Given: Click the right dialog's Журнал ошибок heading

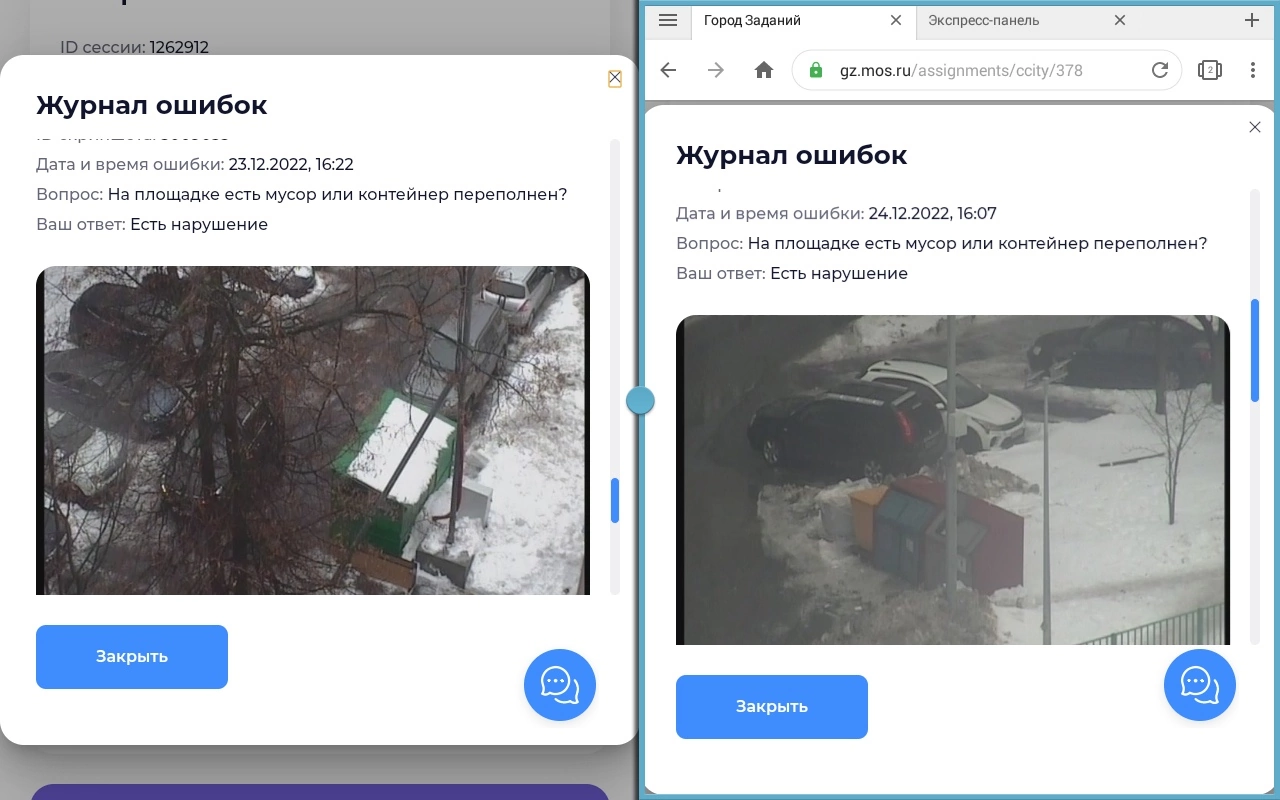Looking at the screenshot, I should pyautogui.click(x=792, y=155).
